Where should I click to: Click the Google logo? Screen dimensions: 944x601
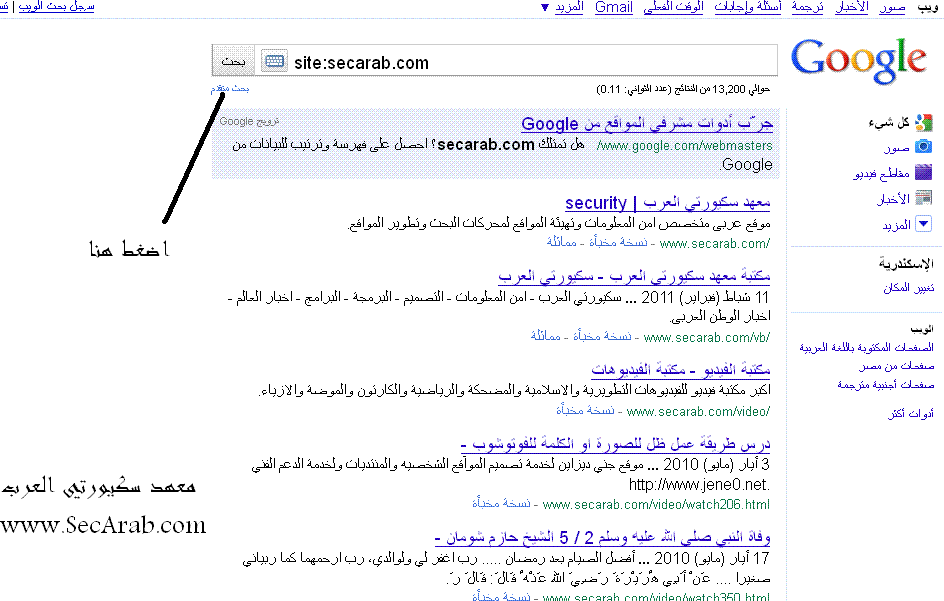pos(859,60)
